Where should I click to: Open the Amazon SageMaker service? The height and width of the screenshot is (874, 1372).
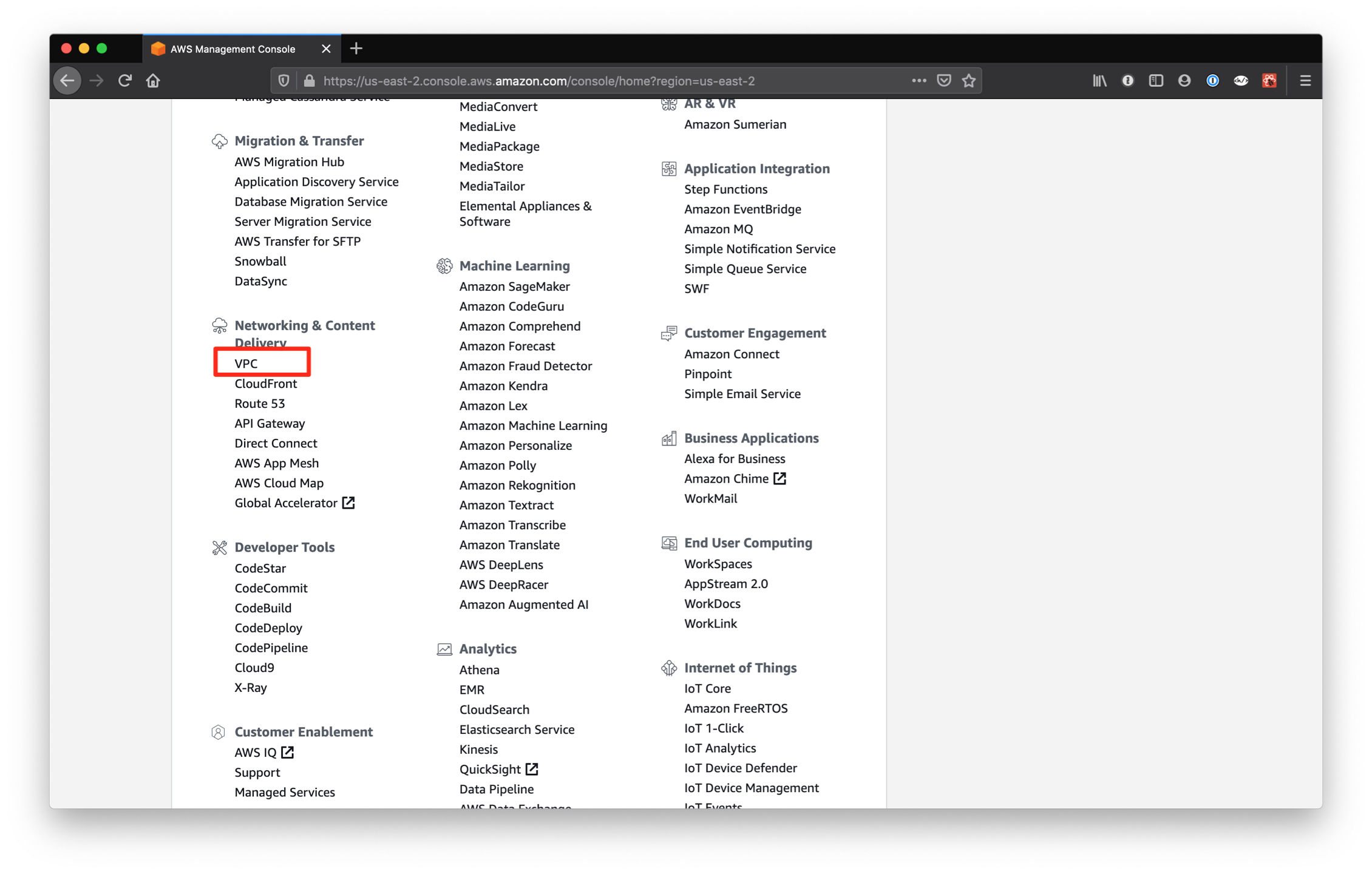tap(514, 286)
